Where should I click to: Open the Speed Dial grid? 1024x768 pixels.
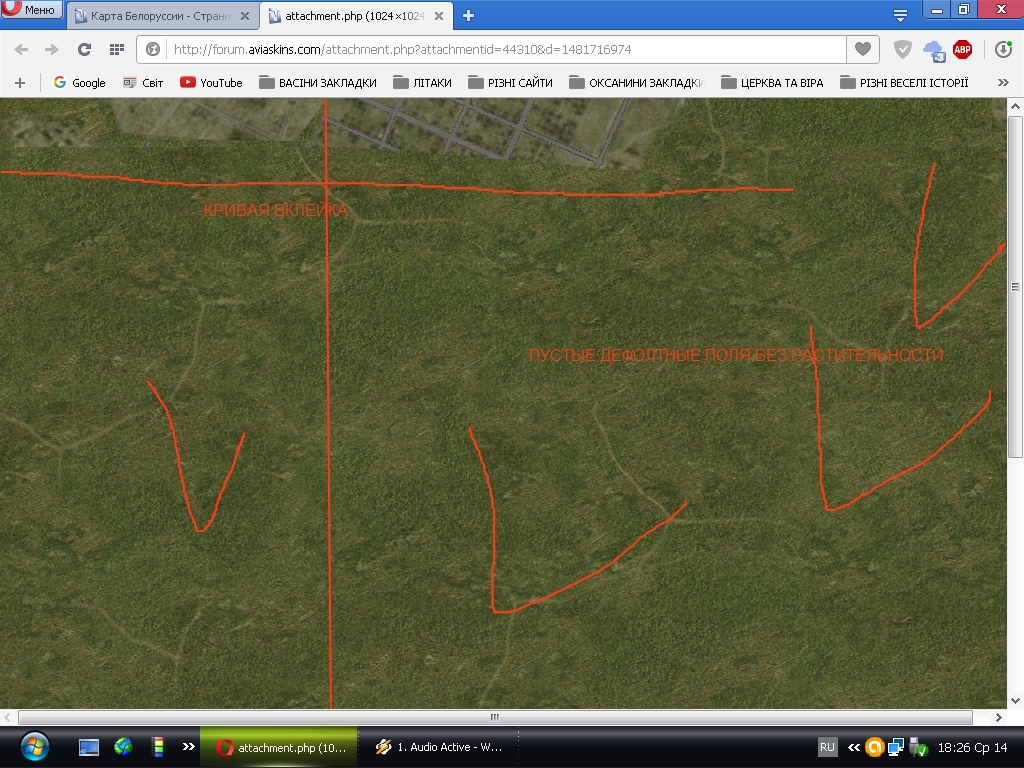117,50
